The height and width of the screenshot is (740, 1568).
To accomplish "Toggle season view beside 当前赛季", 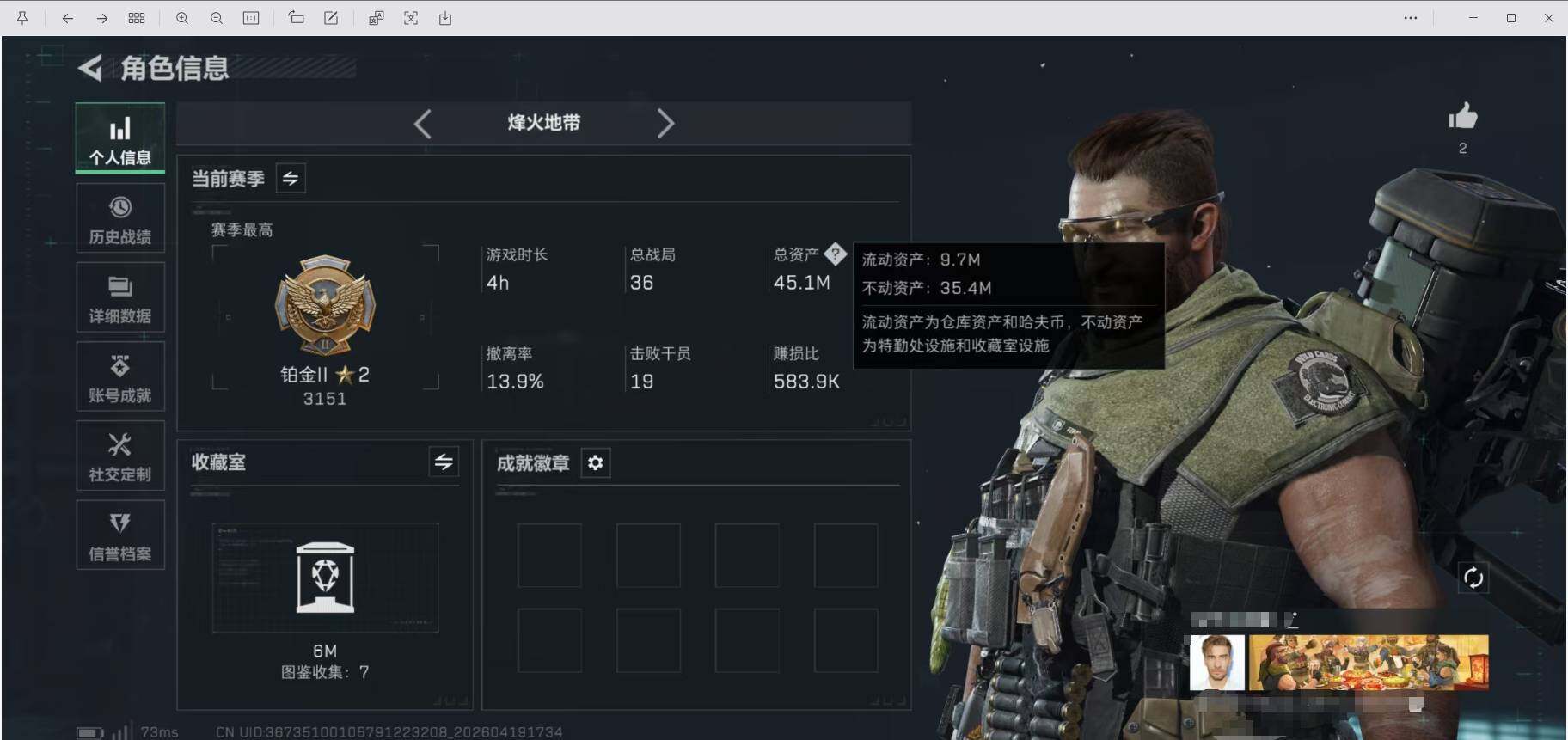I will click(x=291, y=178).
